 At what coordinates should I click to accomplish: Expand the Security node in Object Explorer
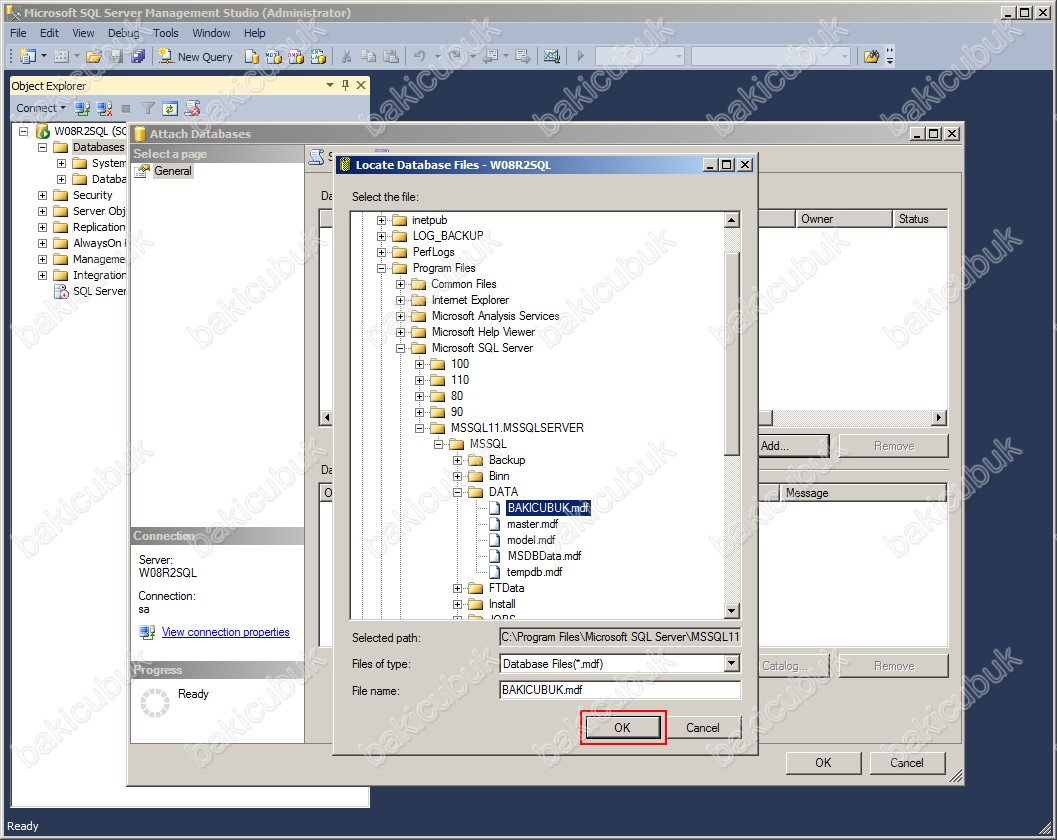click(42, 196)
